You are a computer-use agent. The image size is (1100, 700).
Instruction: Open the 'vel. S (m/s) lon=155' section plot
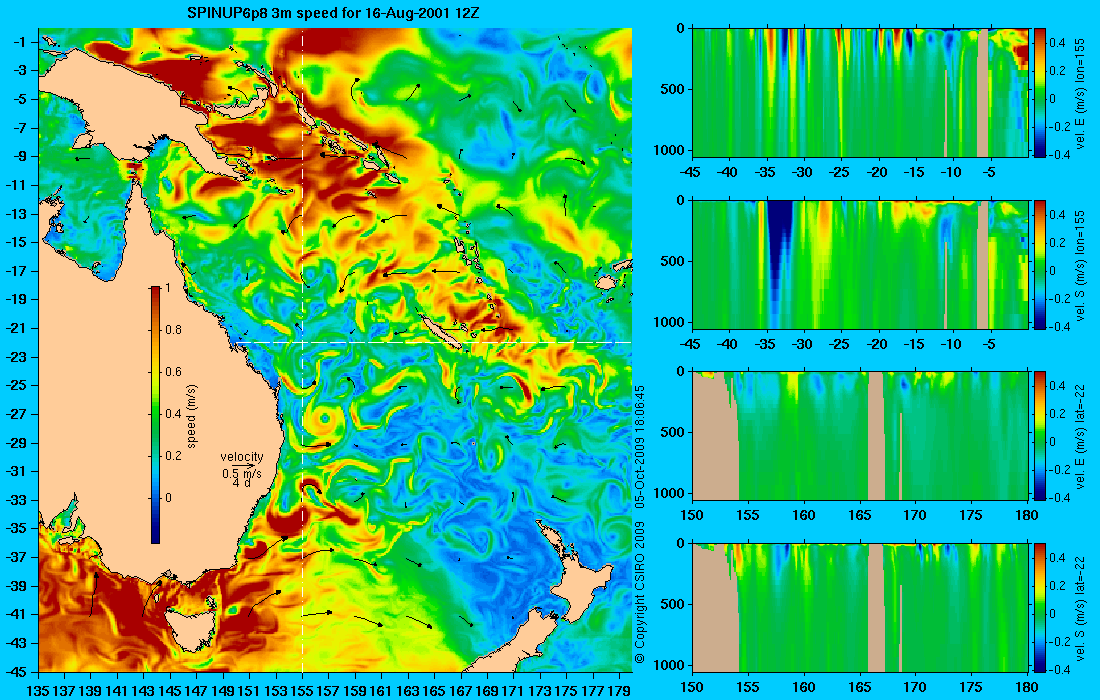click(860, 264)
